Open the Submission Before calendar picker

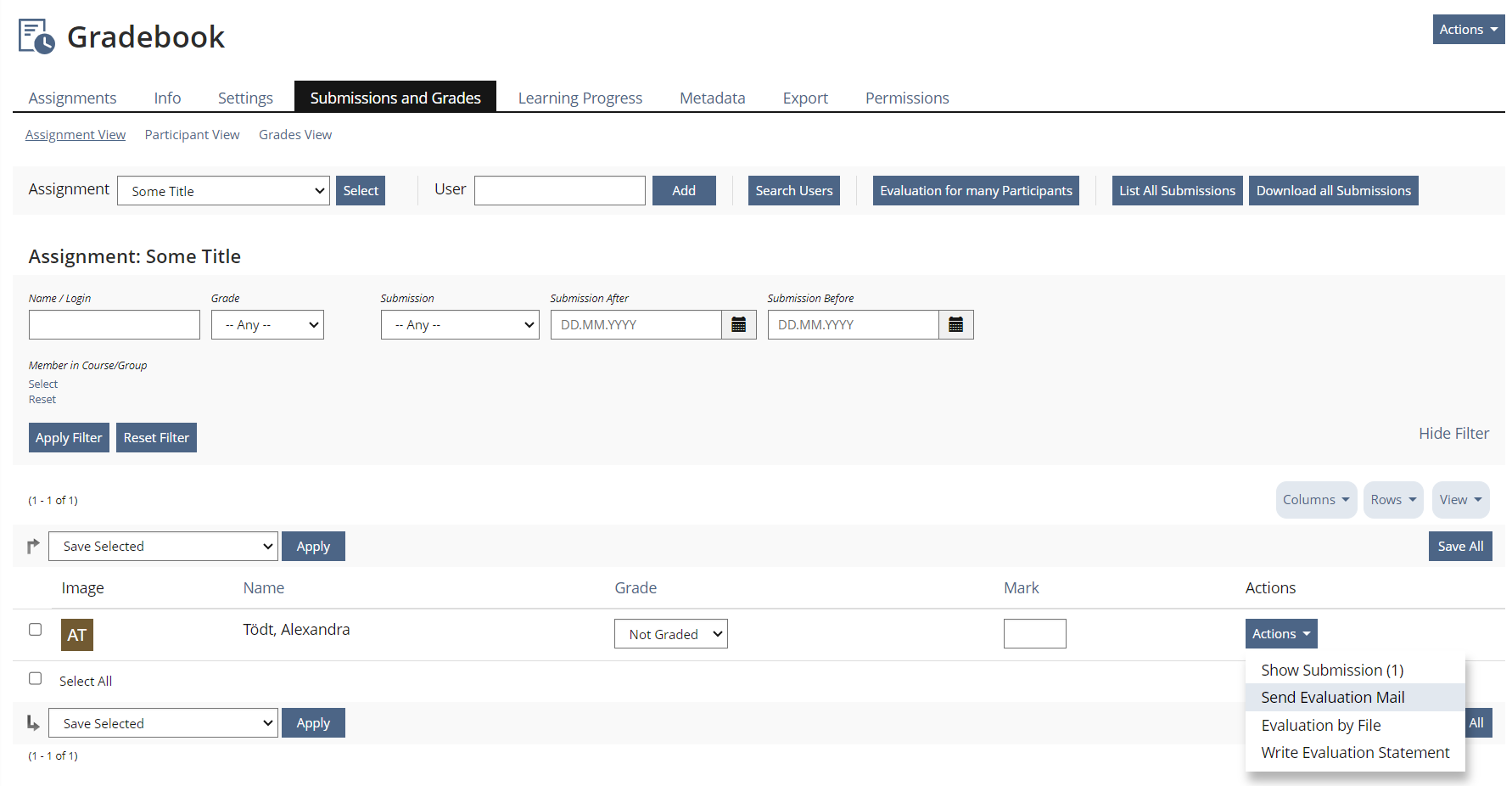click(x=955, y=325)
